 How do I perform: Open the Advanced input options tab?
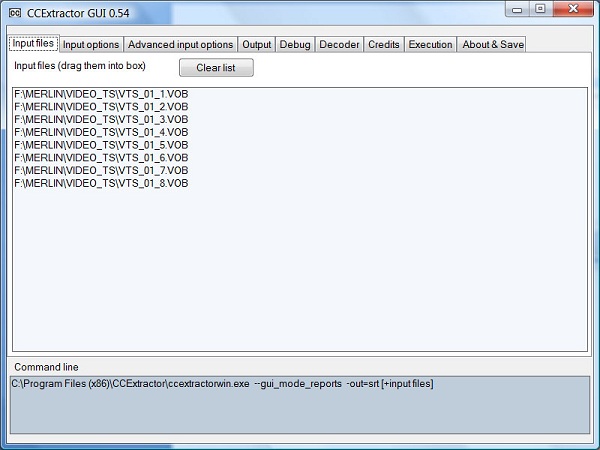pyautogui.click(x=181, y=44)
